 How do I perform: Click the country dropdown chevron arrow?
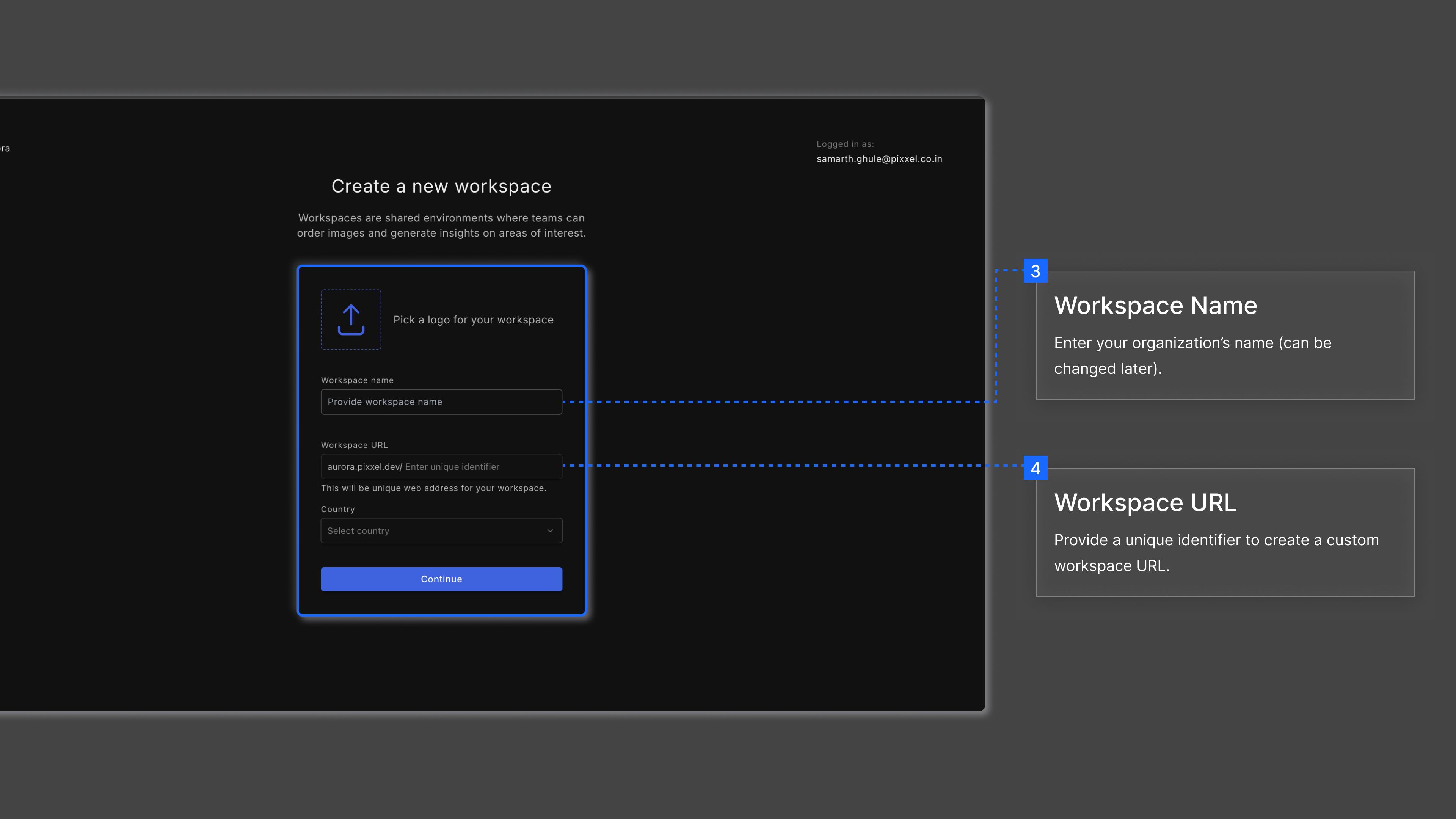550,531
